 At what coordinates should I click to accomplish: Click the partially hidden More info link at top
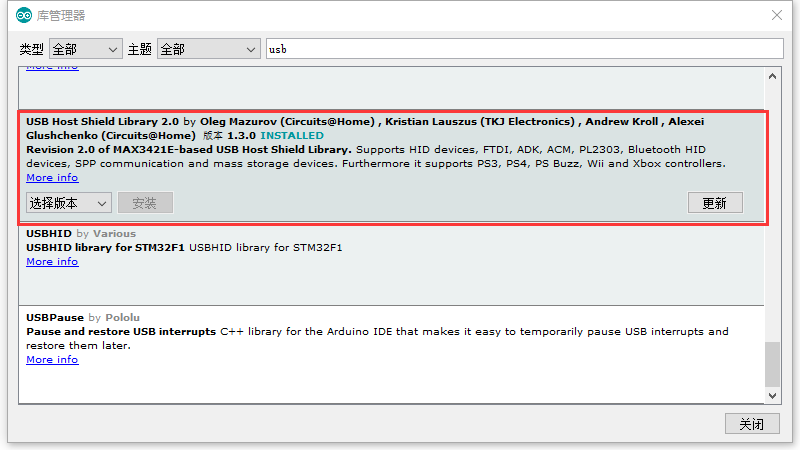pyautogui.click(x=52, y=67)
